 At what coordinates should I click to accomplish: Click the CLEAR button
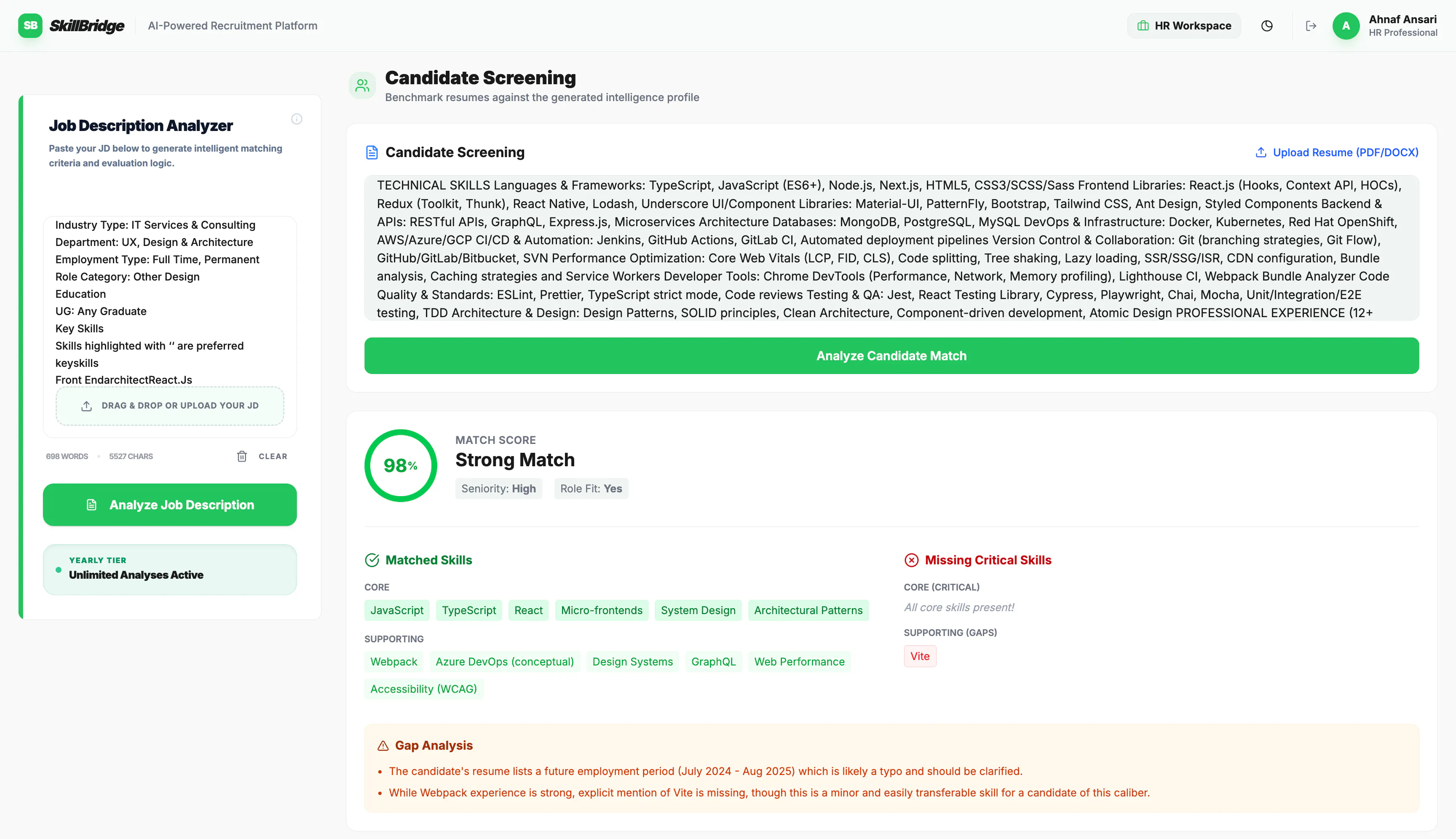pyautogui.click(x=262, y=457)
